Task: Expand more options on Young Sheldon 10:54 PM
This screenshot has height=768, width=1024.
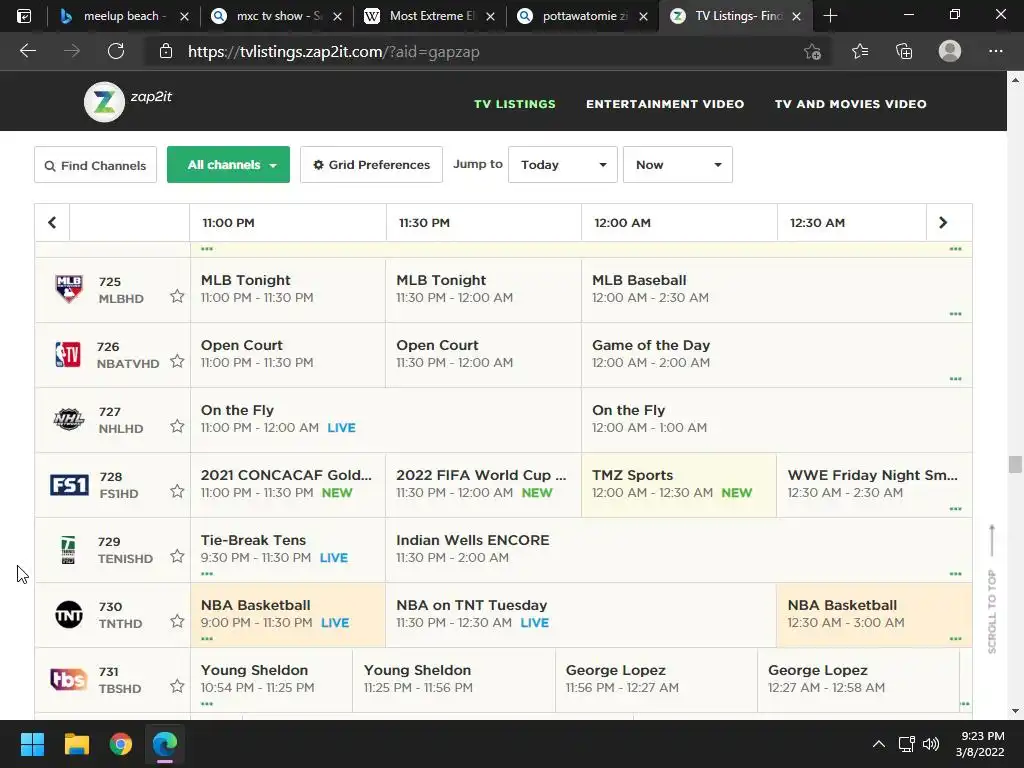Action: (x=207, y=704)
